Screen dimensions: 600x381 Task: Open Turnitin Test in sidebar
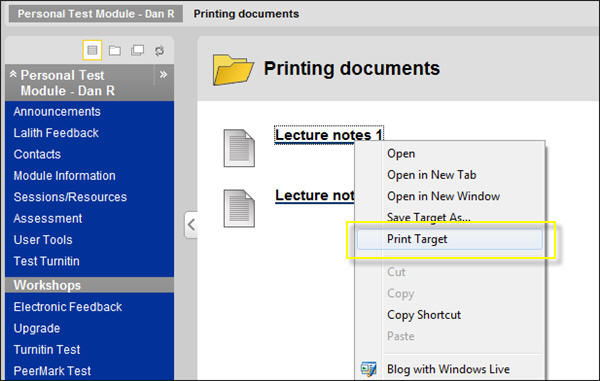[47, 350]
